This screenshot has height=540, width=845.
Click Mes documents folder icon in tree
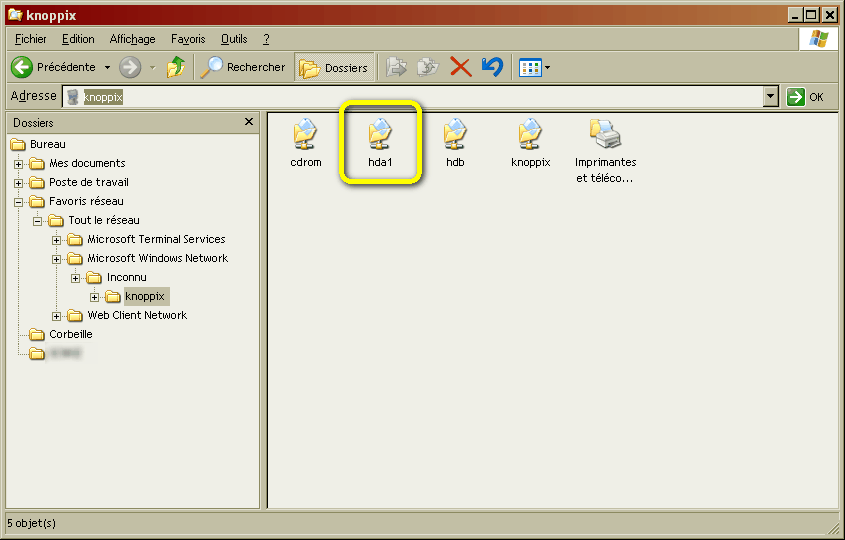pyautogui.click(x=37, y=163)
